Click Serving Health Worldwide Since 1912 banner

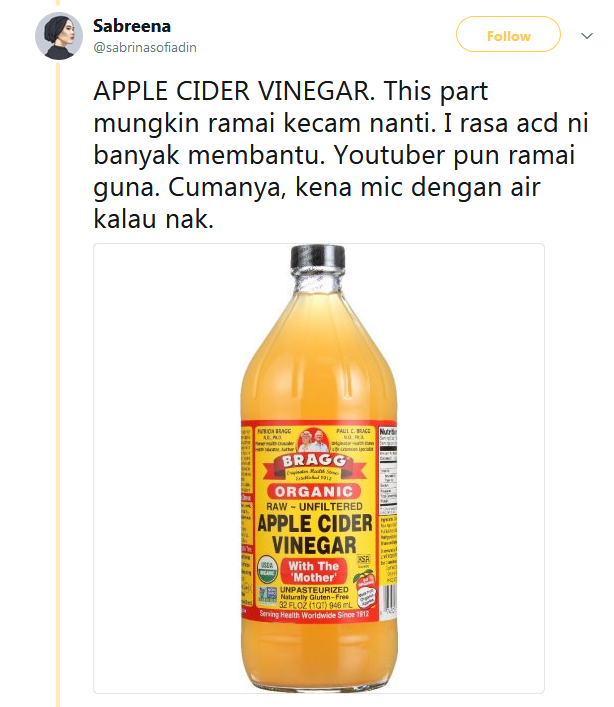pos(314,614)
